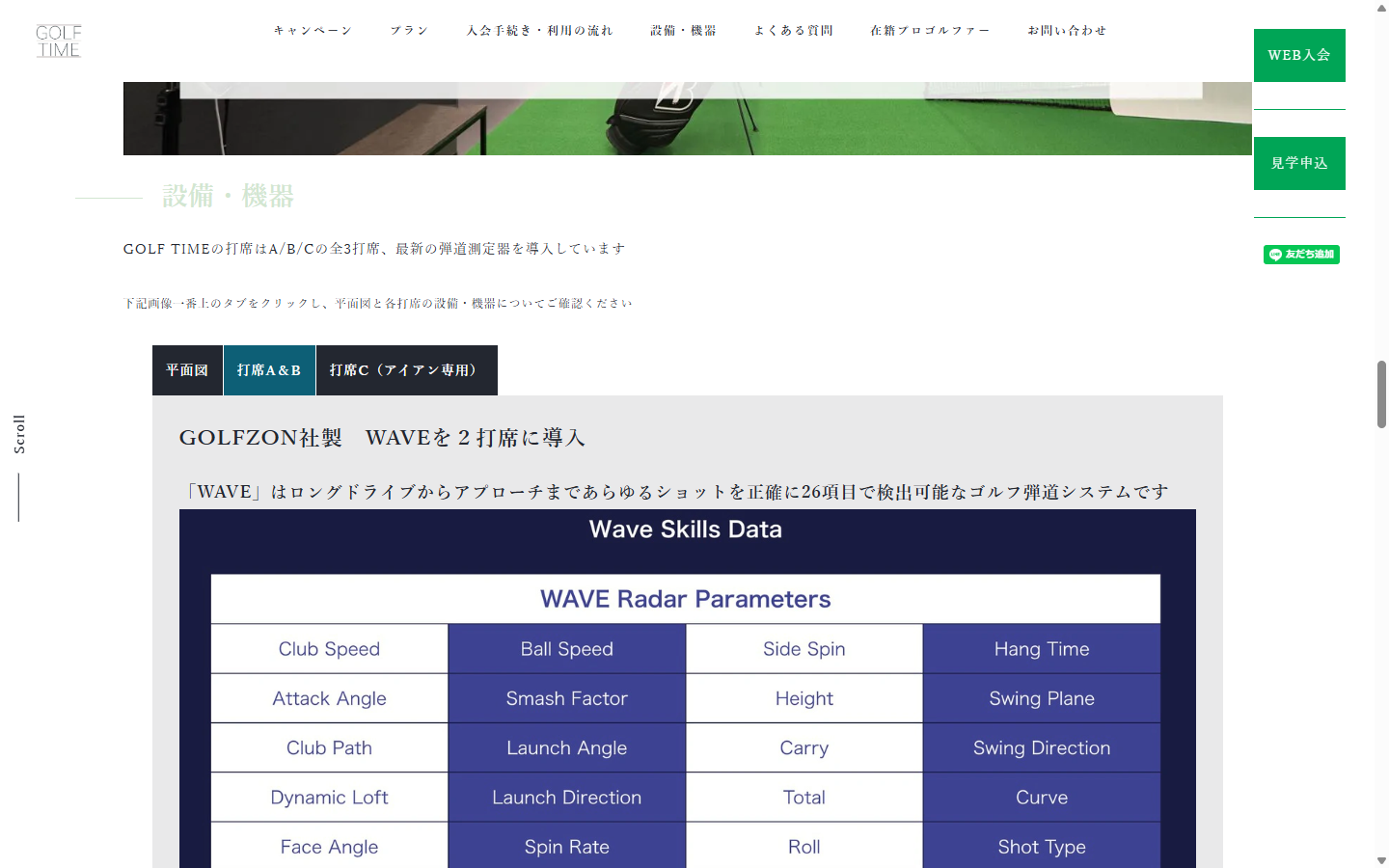Open the プラン menu item
Screen dimensions: 1389x868
click(x=409, y=31)
